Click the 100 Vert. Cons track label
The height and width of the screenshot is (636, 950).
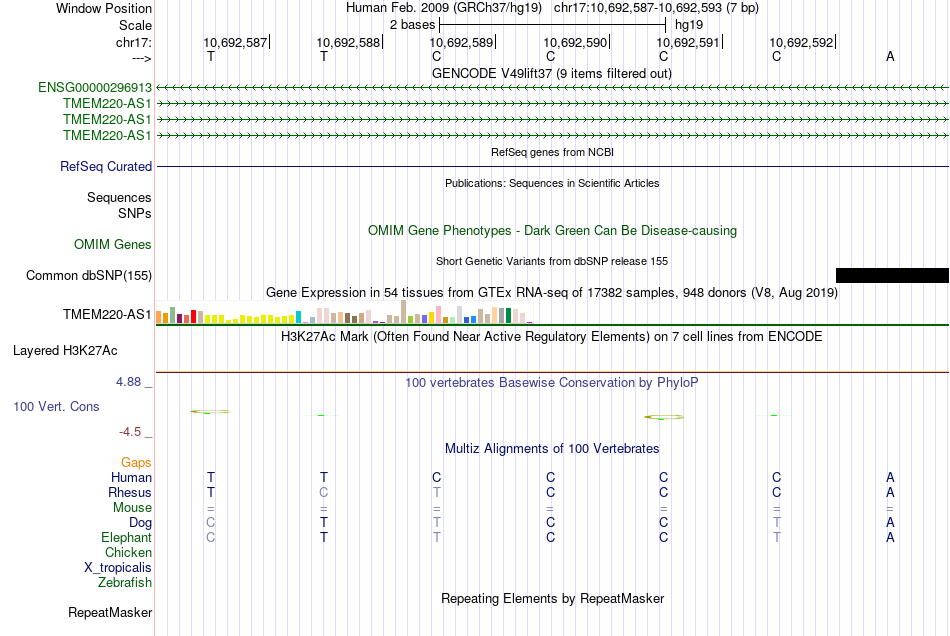[x=56, y=406]
